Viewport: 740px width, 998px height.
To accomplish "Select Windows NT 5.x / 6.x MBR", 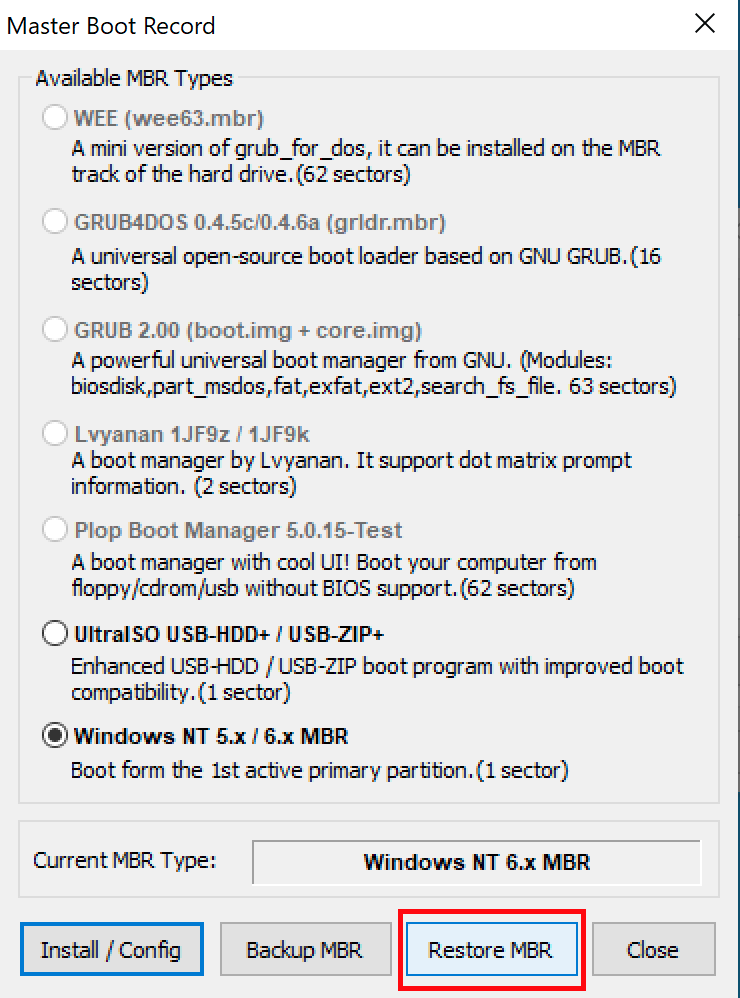I will click(x=54, y=737).
